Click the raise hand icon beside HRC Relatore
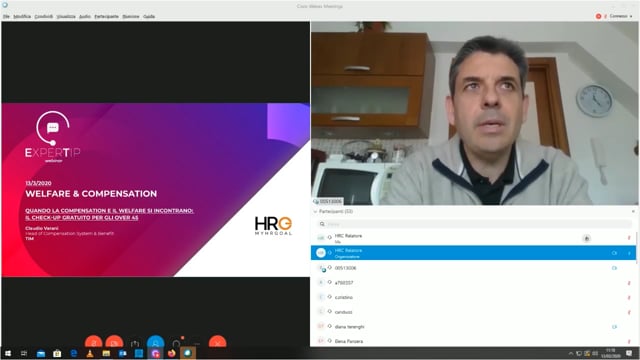 (x=587, y=238)
